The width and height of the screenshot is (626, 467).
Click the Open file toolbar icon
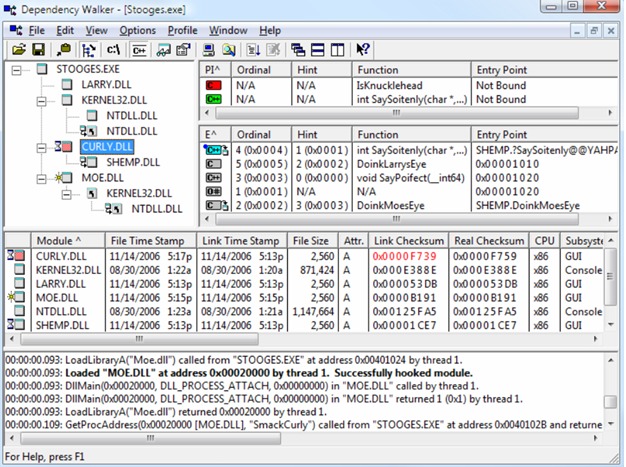pyautogui.click(x=18, y=50)
